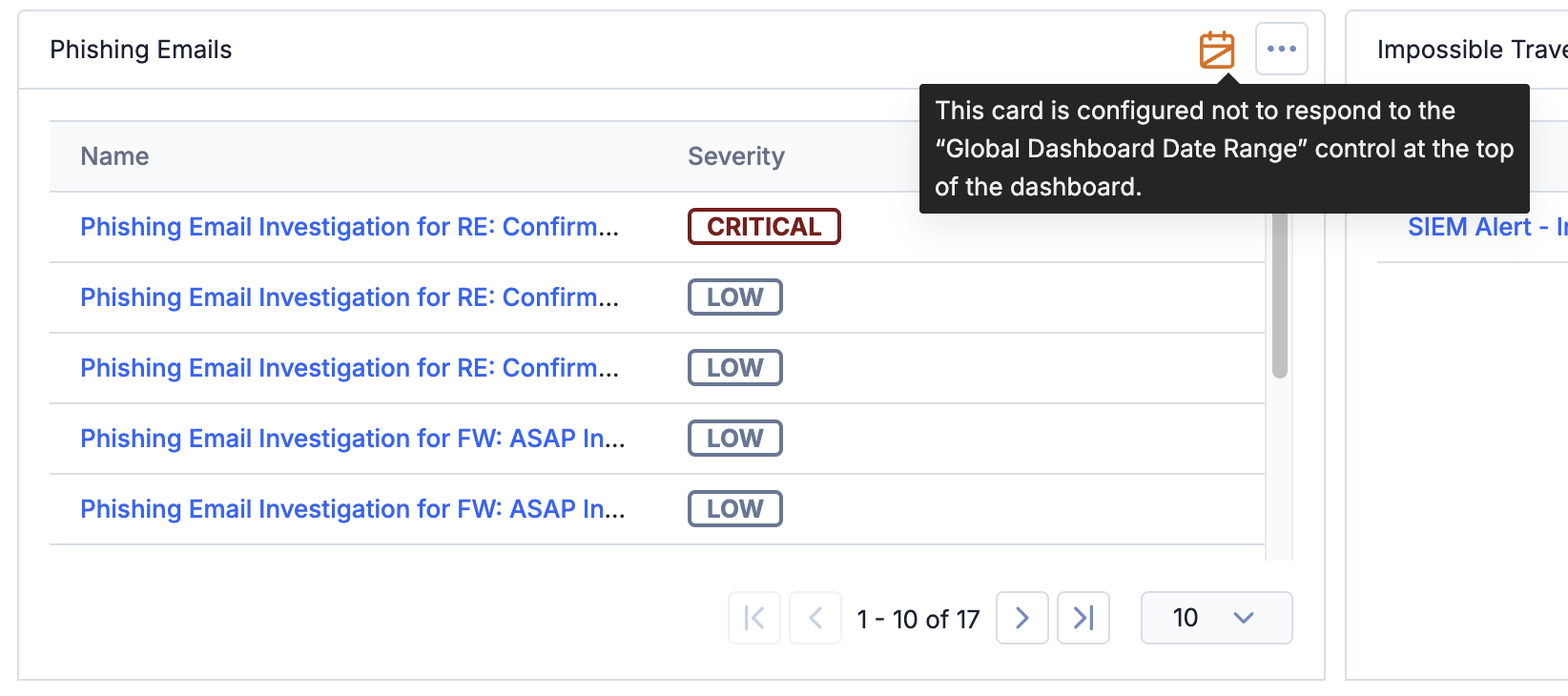
Task: Go to the first page of results
Action: click(x=753, y=618)
